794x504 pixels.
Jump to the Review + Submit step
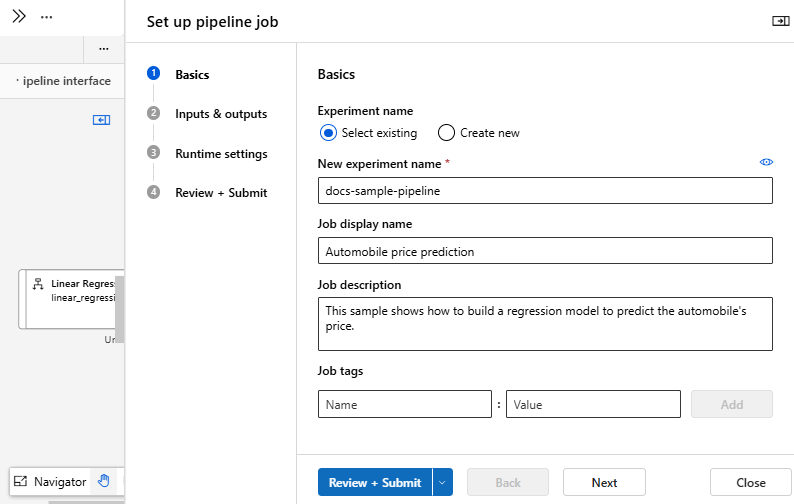click(221, 192)
